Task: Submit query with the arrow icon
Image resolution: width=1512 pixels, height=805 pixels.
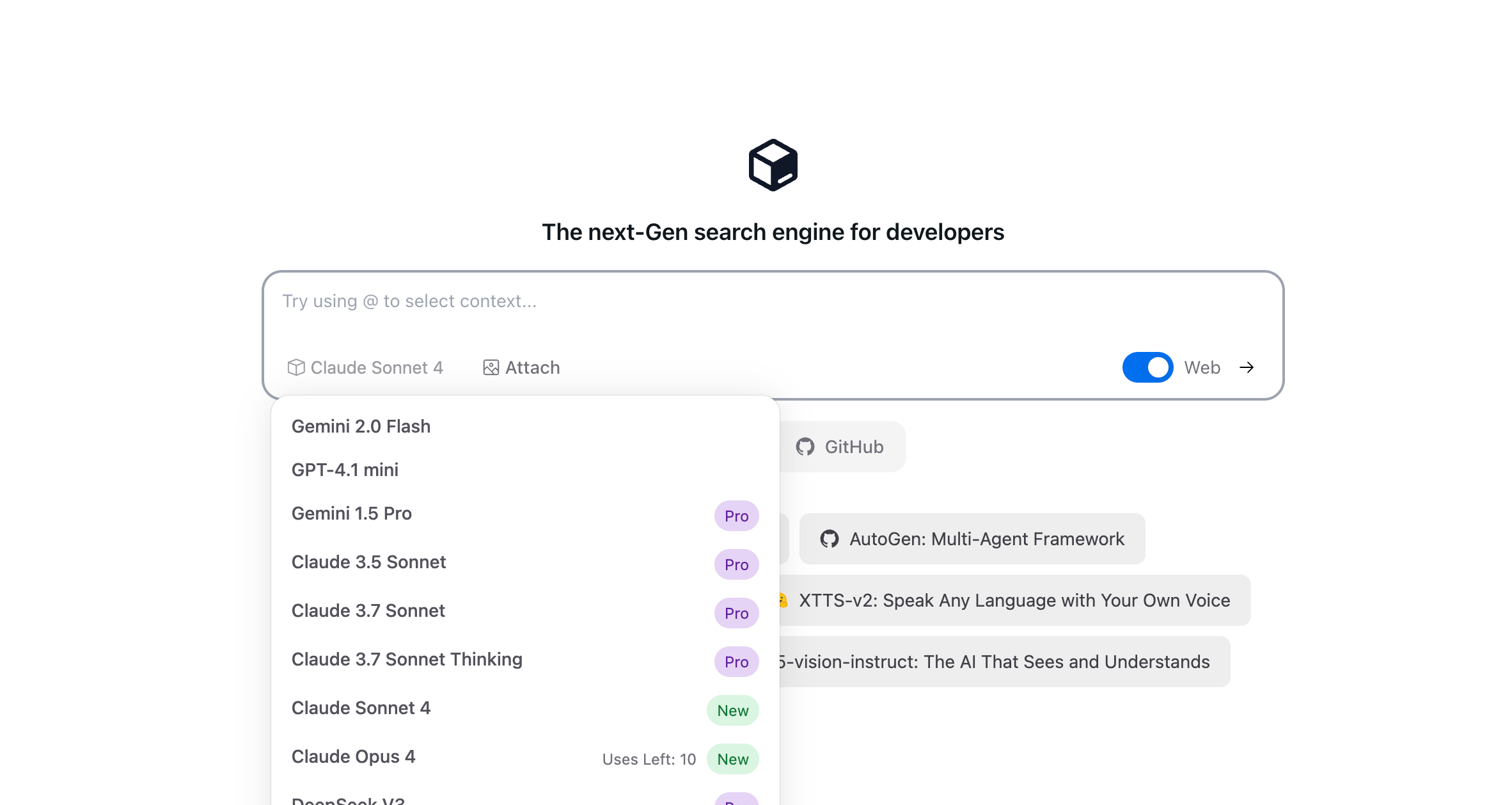Action: (1246, 367)
